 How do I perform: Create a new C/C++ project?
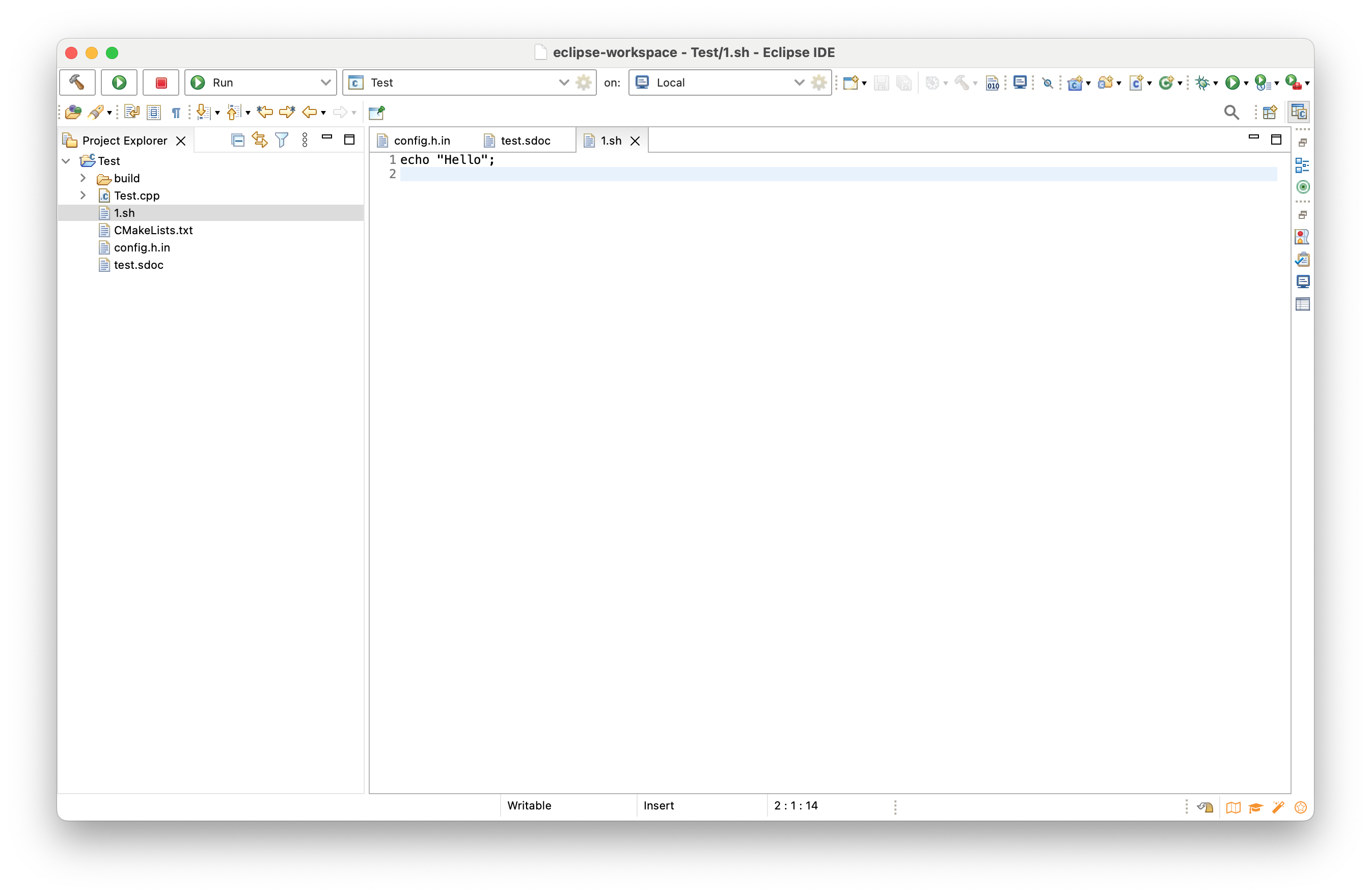point(1077,82)
